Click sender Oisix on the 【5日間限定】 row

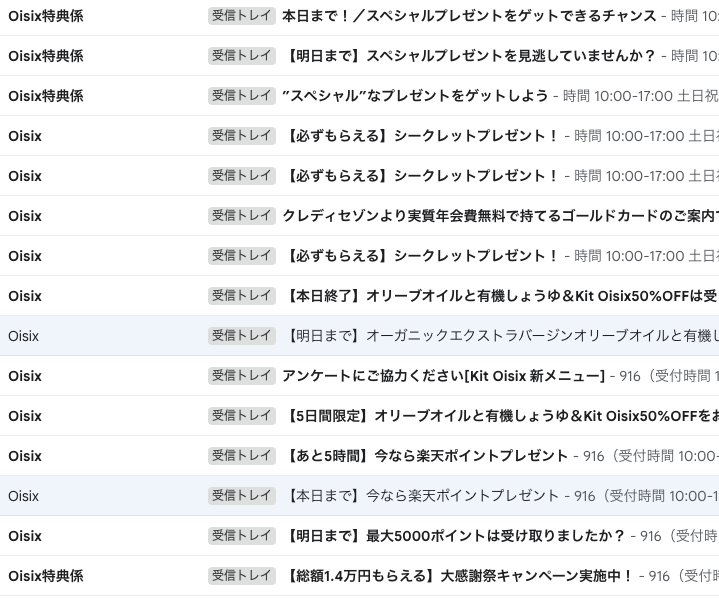(x=25, y=416)
